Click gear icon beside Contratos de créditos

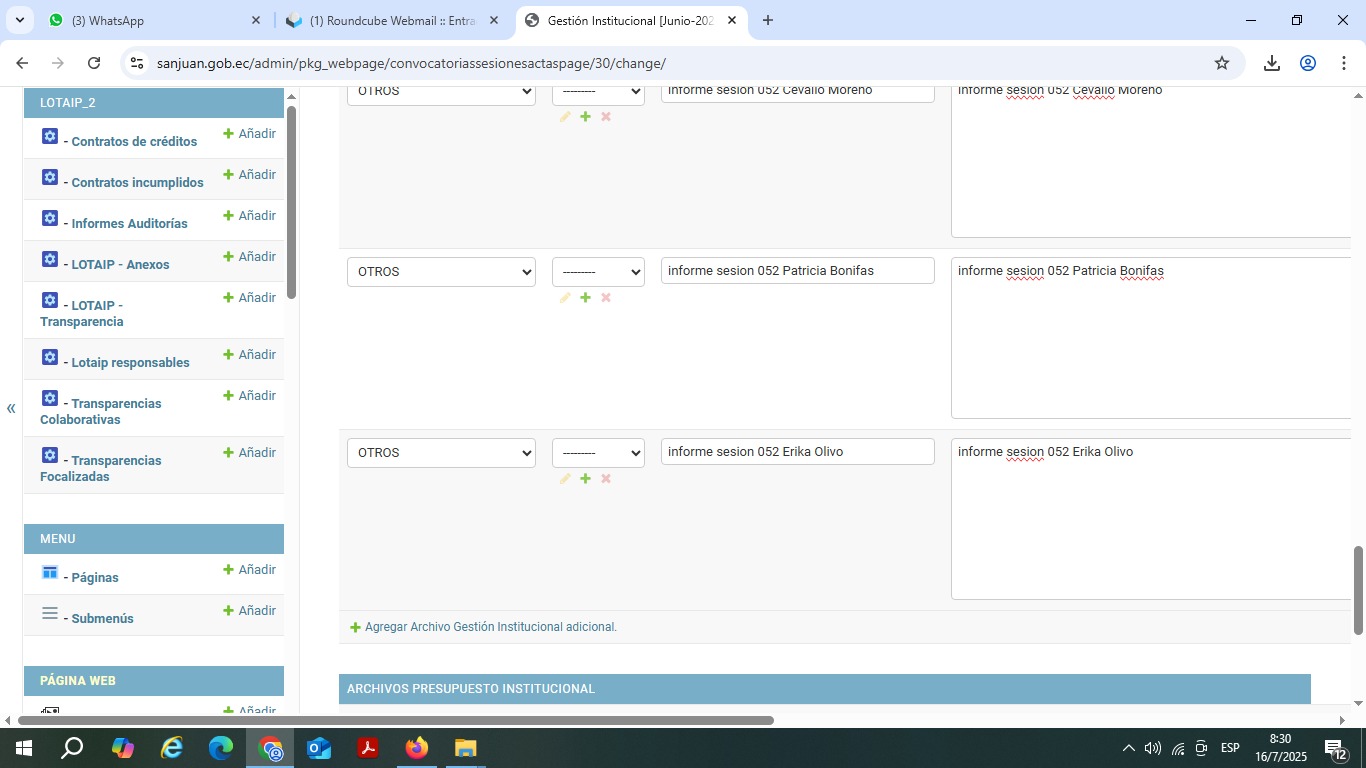click(50, 136)
